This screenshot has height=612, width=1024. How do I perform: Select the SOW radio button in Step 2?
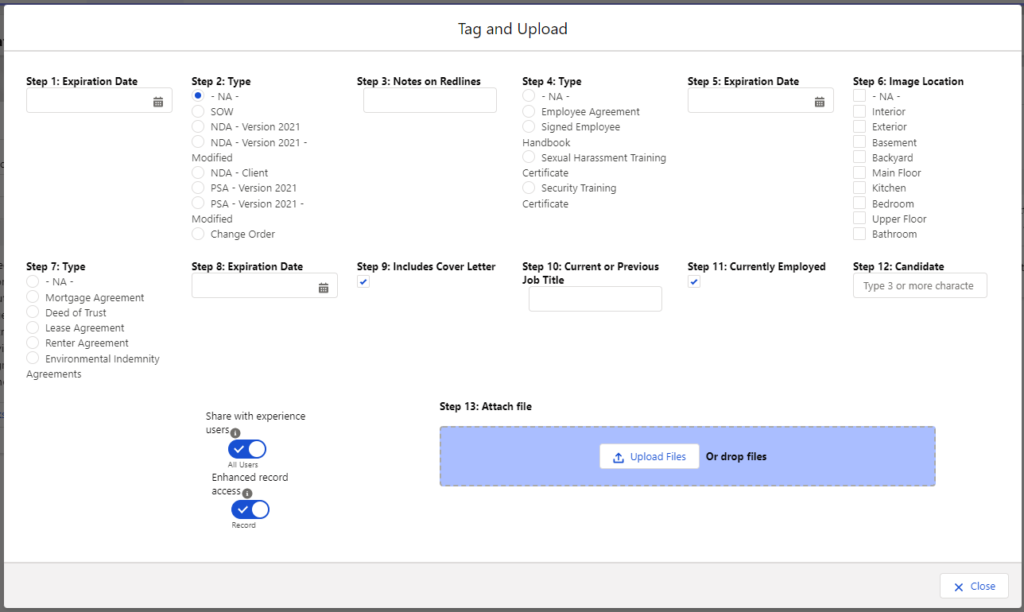[x=199, y=111]
